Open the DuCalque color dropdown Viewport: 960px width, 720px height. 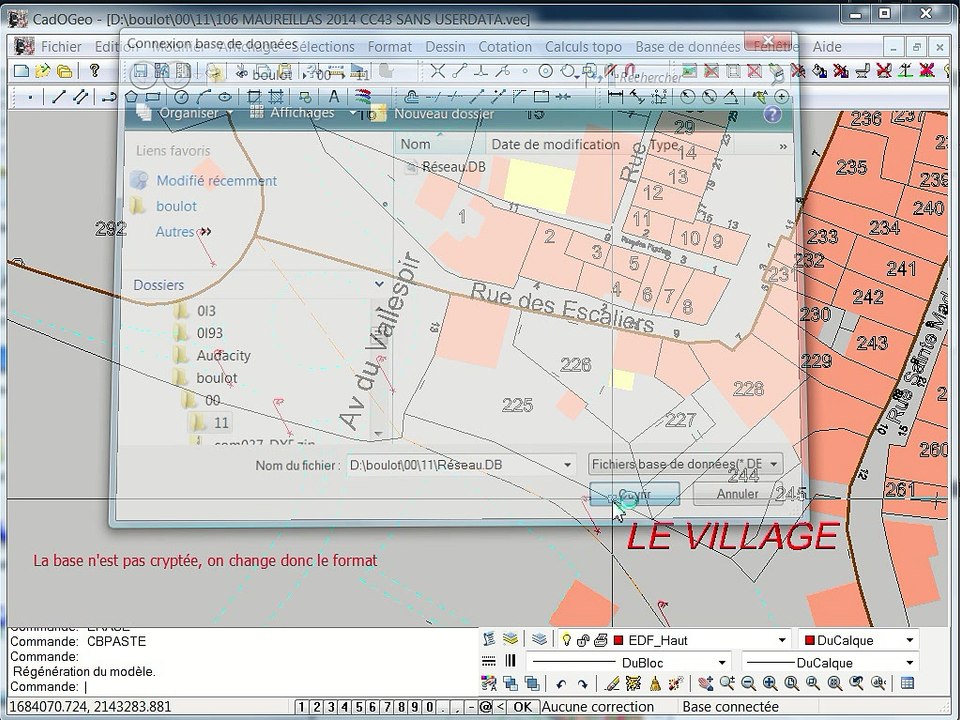[910, 640]
